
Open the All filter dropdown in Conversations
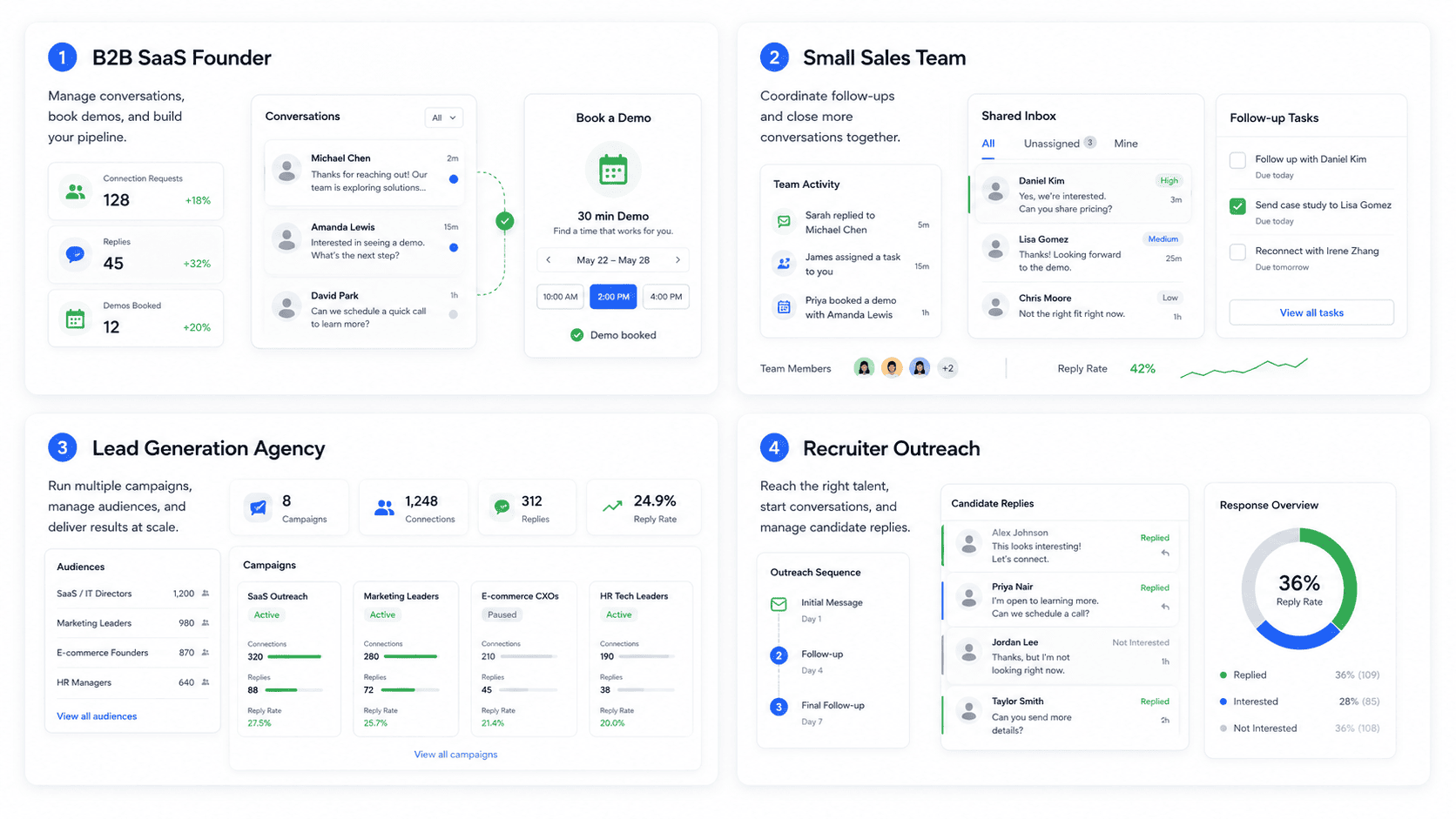(444, 117)
